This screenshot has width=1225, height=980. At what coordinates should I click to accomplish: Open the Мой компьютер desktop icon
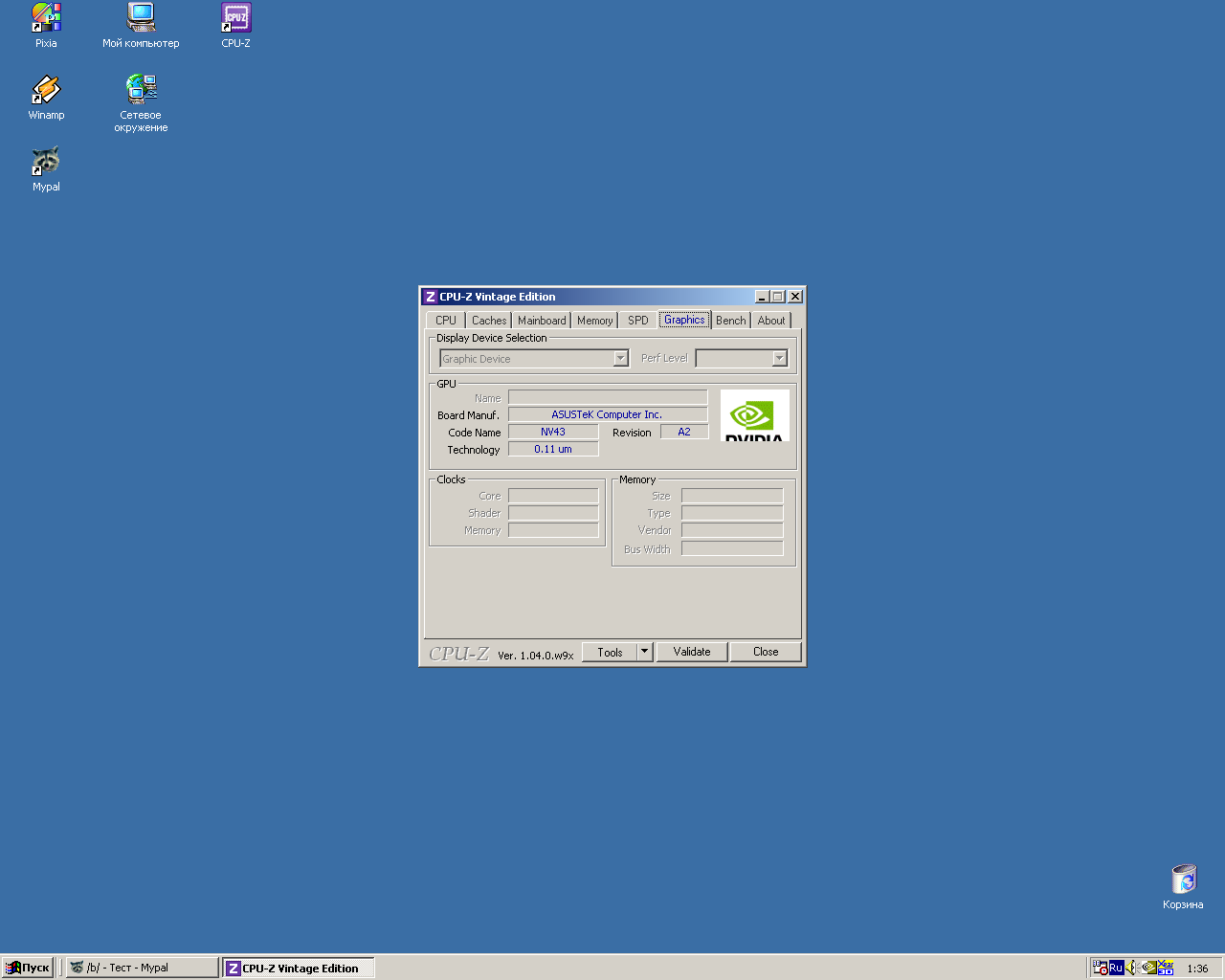141,25
